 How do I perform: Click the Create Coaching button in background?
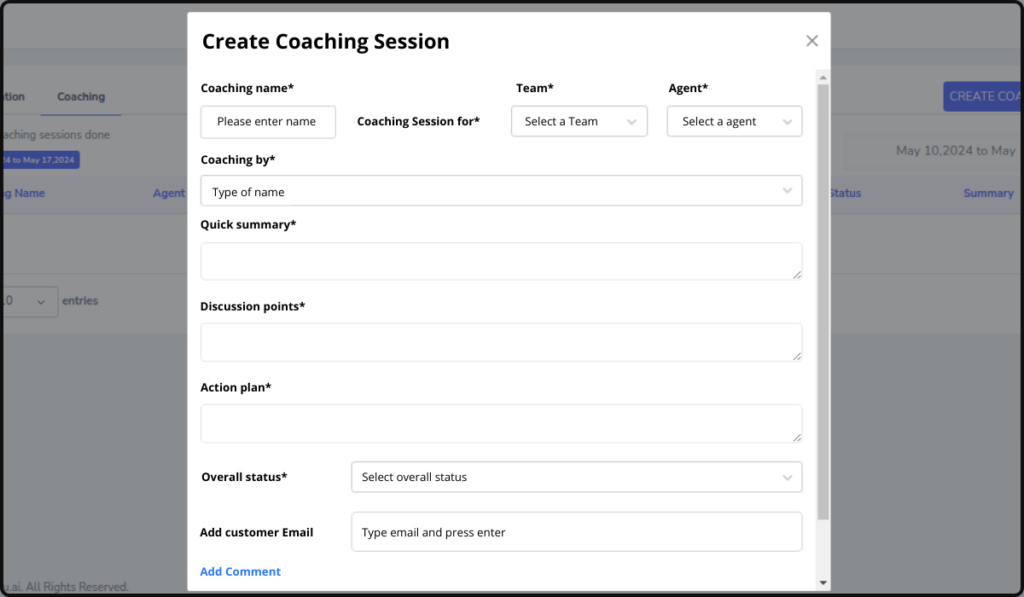tap(983, 96)
